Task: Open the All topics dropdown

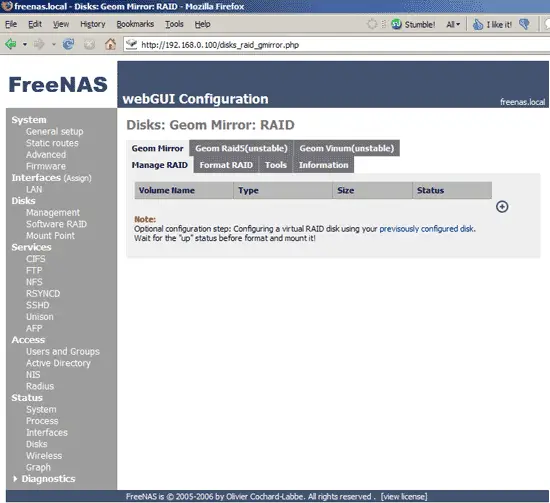Action: (x=453, y=24)
